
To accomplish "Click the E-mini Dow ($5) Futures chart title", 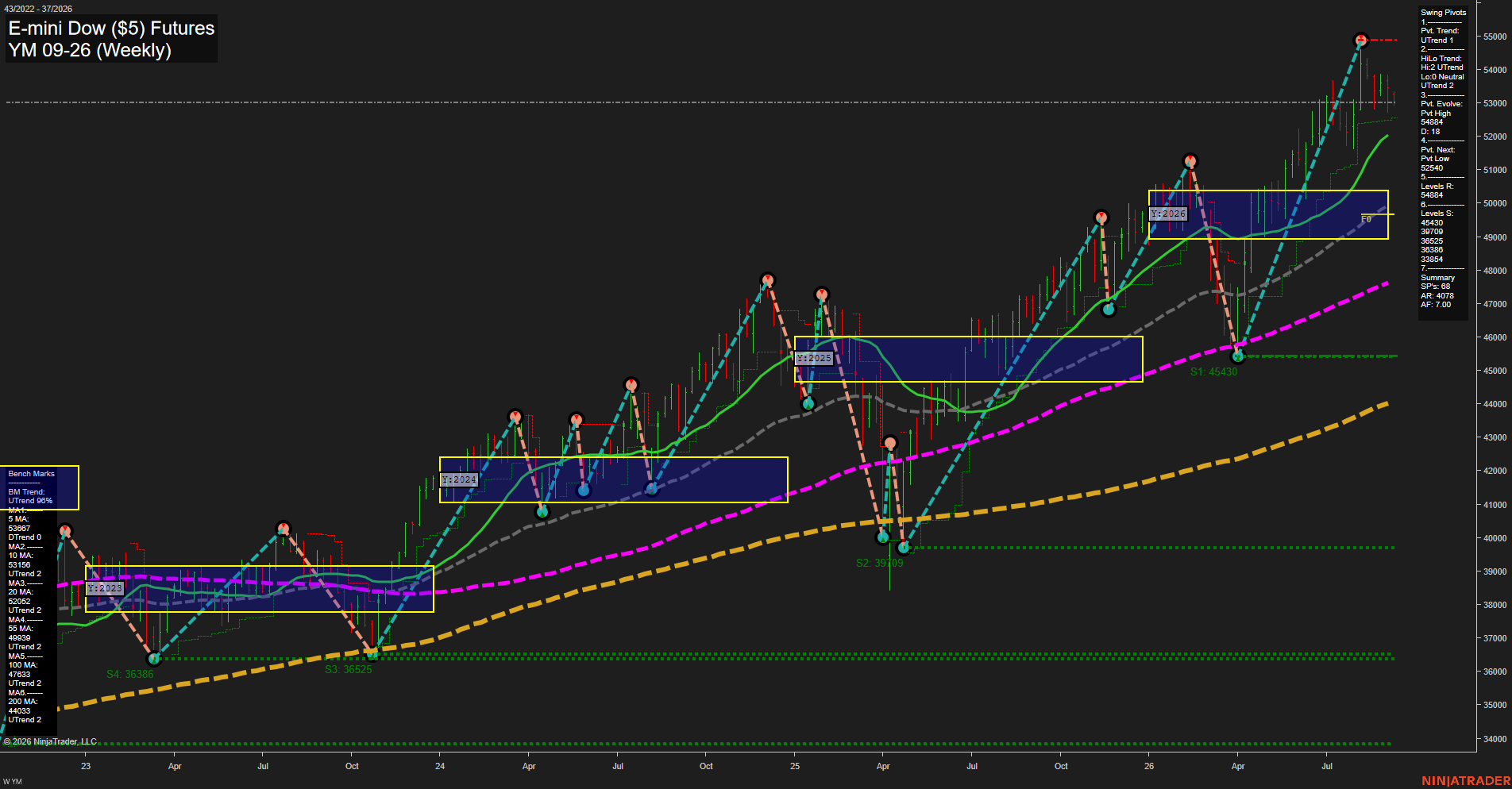I will tap(111, 29).
